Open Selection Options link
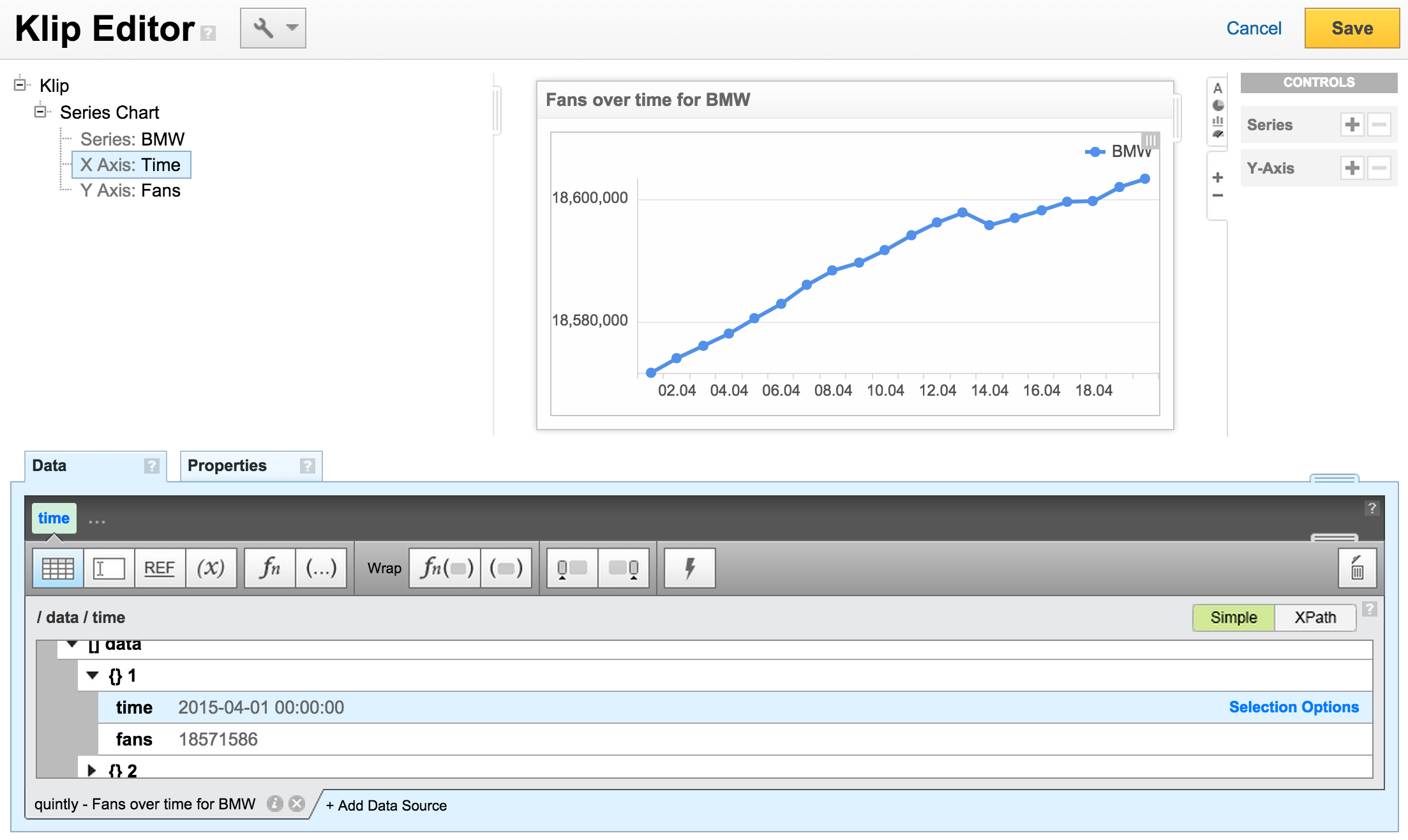The image size is (1408, 840). click(x=1294, y=707)
